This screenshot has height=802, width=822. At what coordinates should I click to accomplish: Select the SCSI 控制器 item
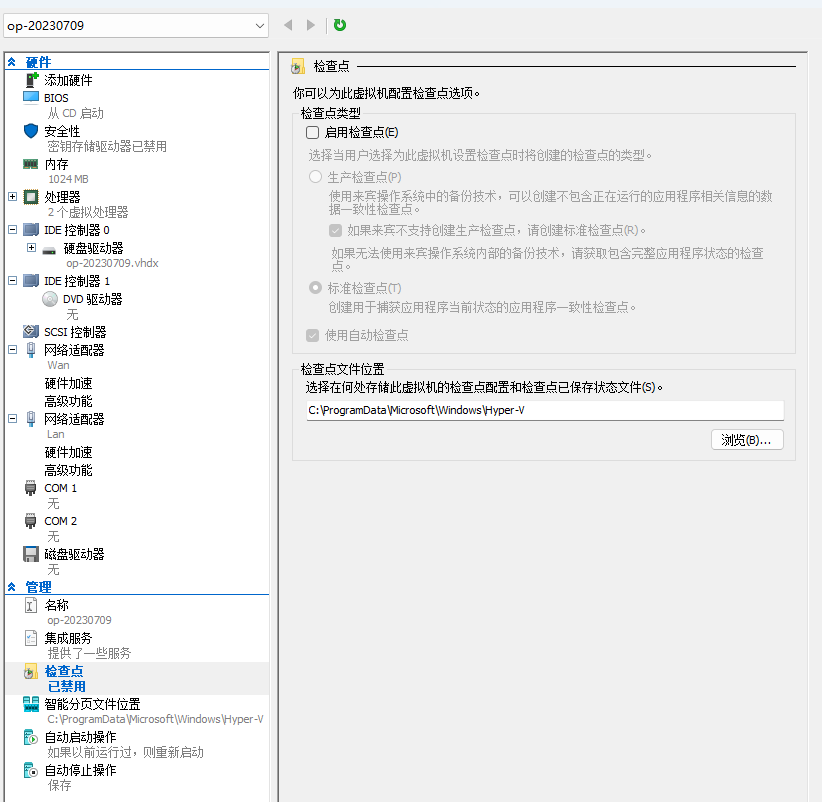point(74,332)
